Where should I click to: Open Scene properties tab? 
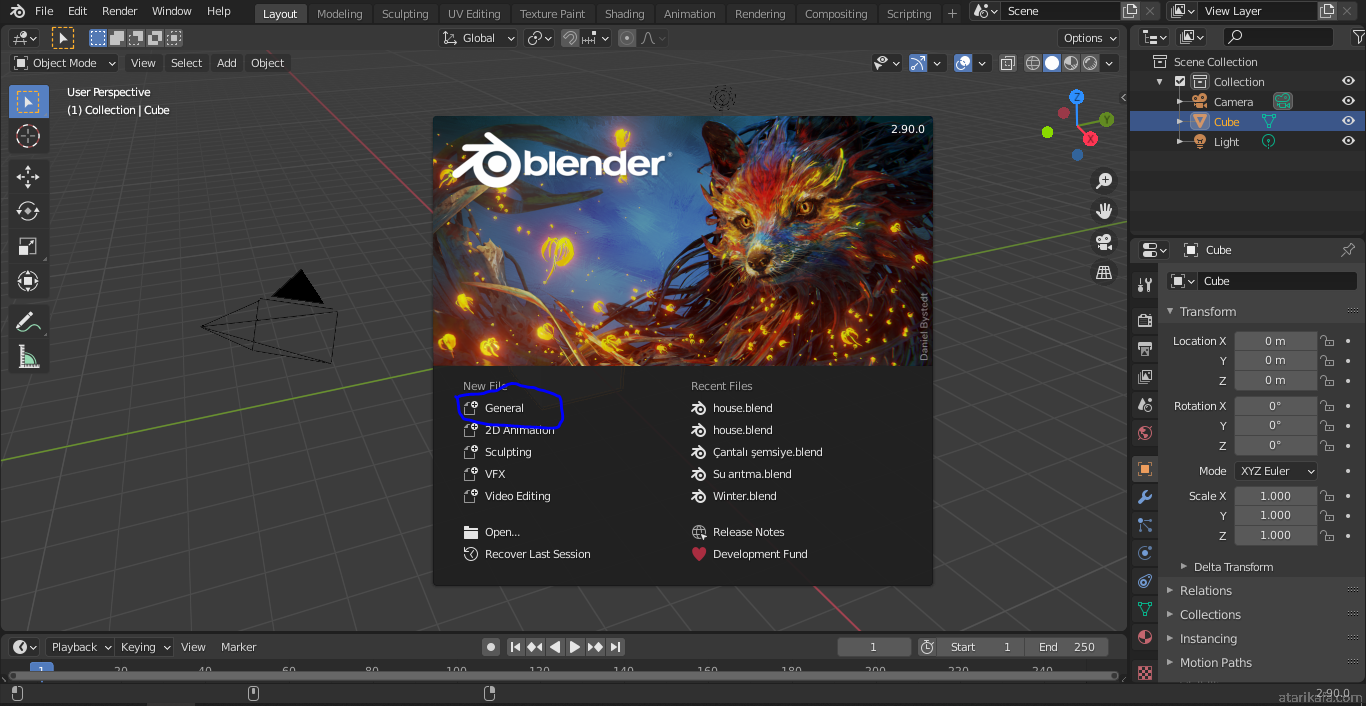[1145, 405]
